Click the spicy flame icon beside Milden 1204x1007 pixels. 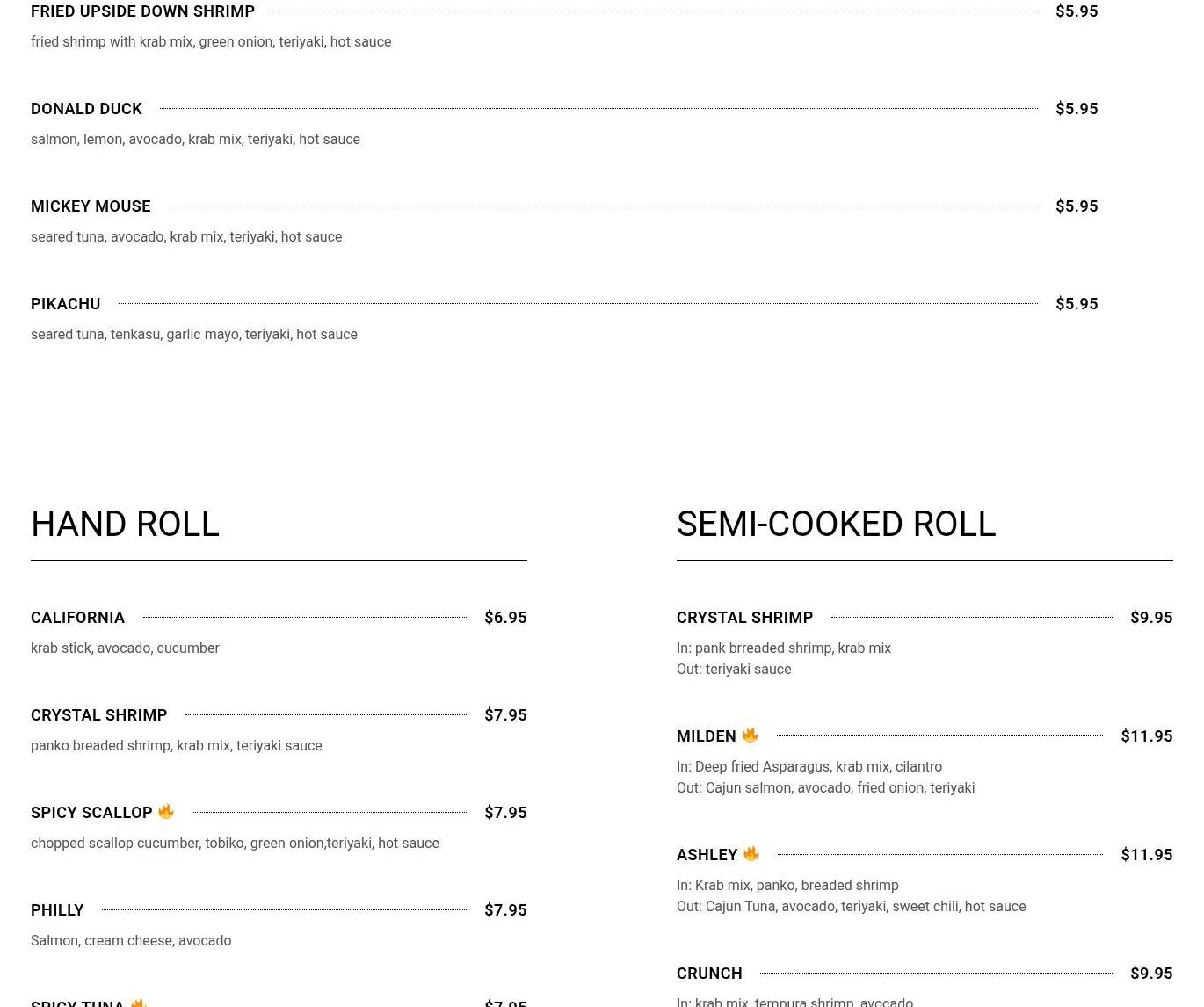[x=750, y=735]
